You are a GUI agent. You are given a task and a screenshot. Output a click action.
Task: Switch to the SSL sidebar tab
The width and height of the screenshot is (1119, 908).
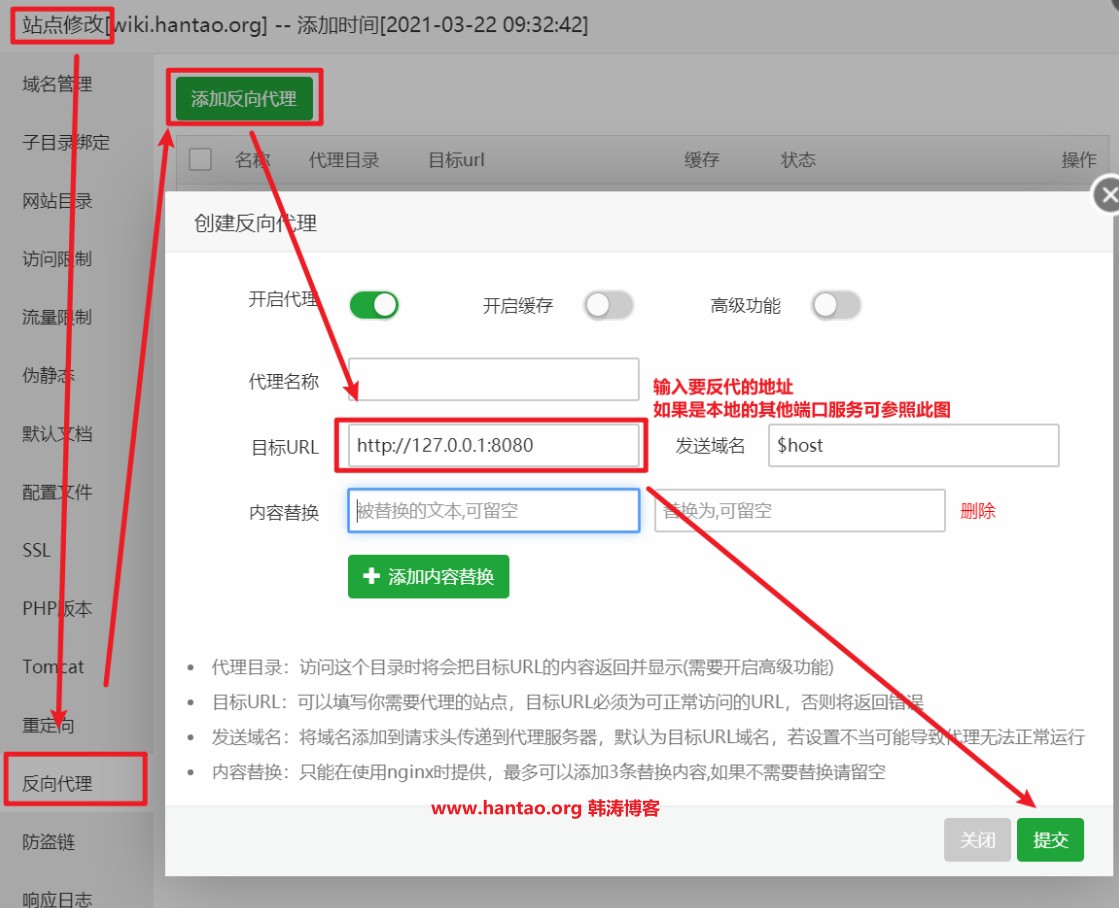pos(37,550)
